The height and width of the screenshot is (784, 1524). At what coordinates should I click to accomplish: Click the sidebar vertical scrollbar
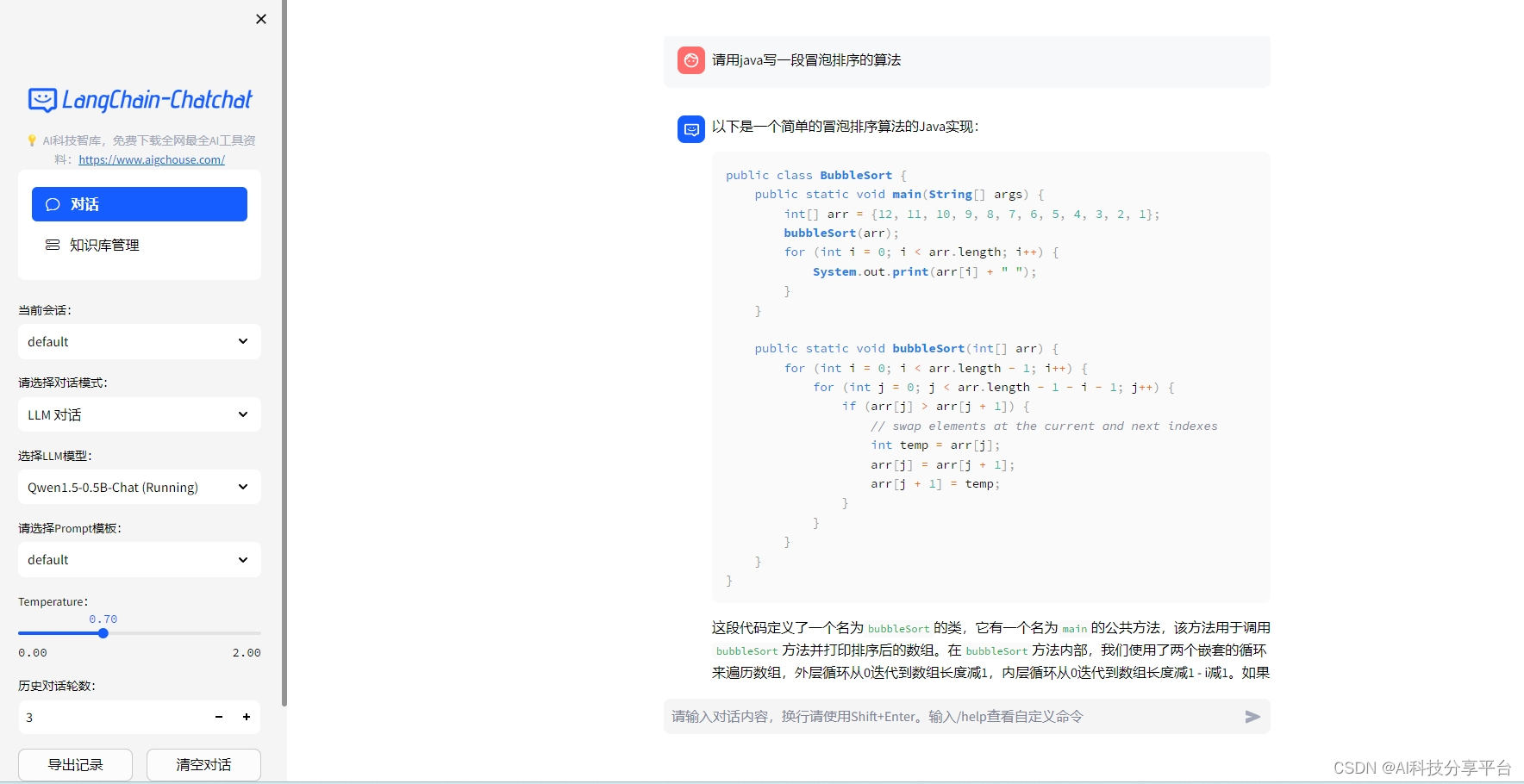tap(284, 353)
